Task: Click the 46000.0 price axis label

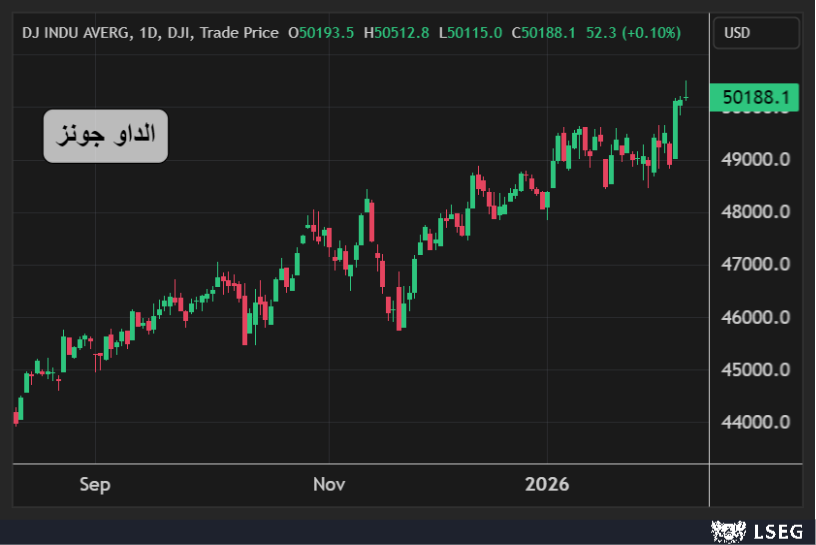Action: point(756,317)
